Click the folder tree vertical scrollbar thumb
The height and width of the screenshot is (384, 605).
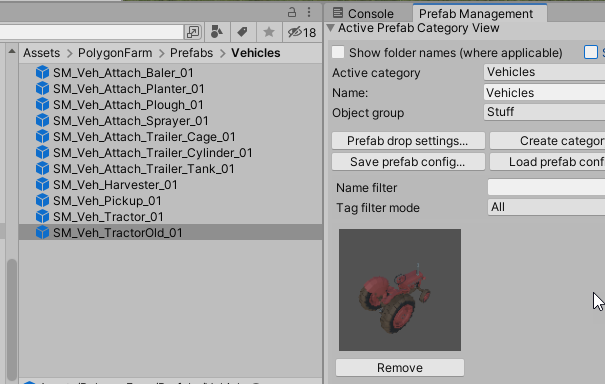(x=12, y=320)
